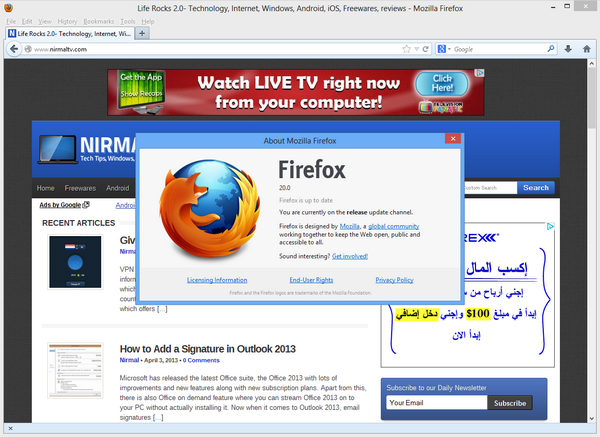Image resolution: width=600 pixels, height=437 pixels.
Task: Click the Subscribe button
Action: point(510,403)
